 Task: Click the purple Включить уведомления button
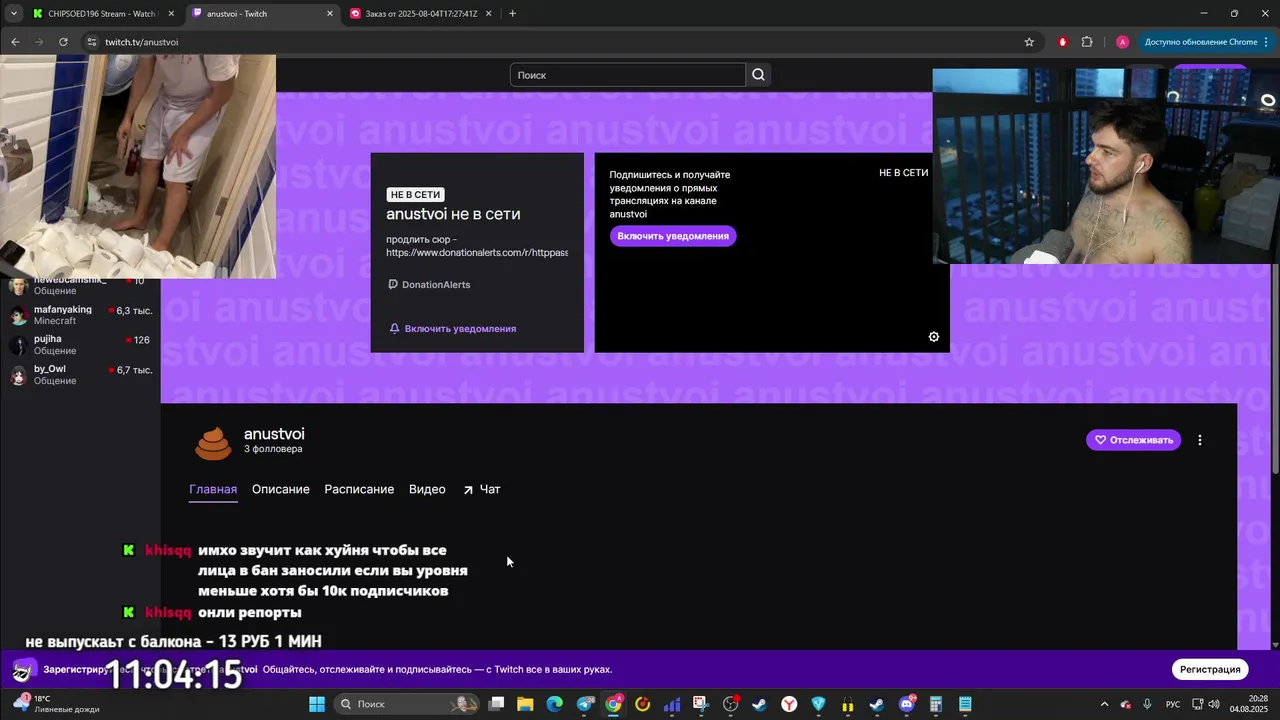(x=673, y=236)
